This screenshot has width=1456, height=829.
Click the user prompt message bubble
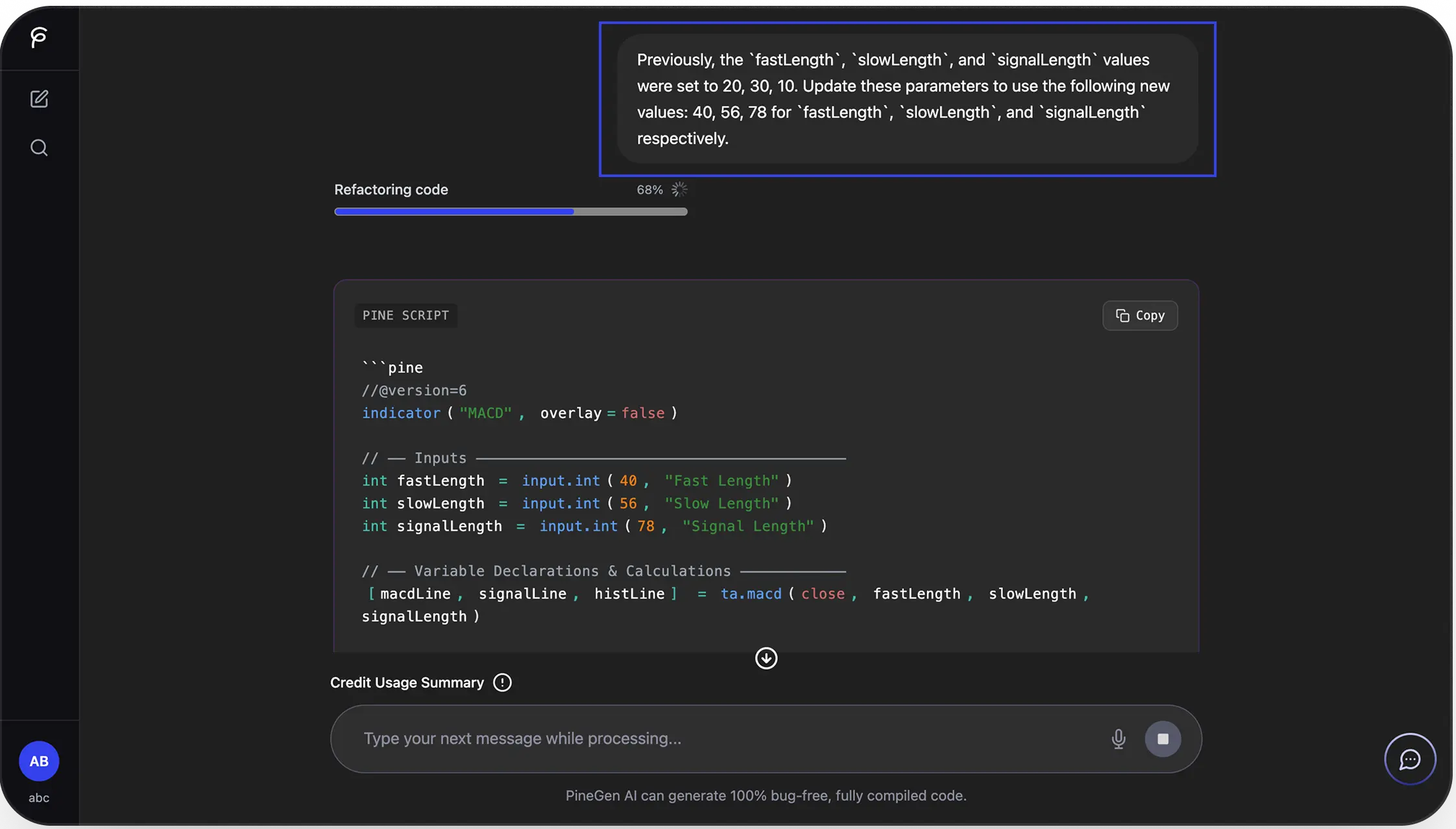[x=906, y=99]
